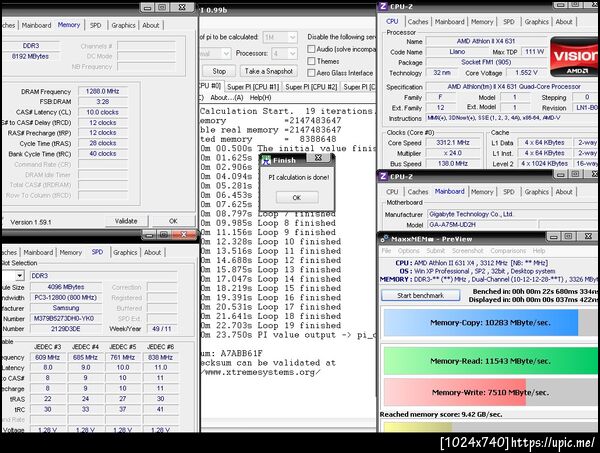The image size is (600, 453).
Task: Open MaxxMEM Screenshot menu
Action: 468,251
